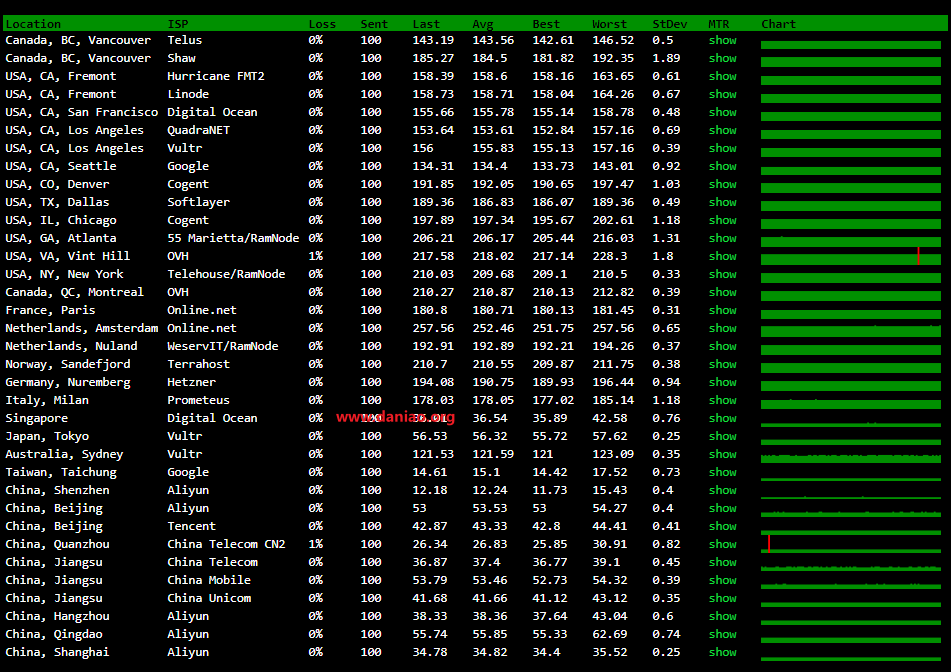Show MTR for Denver Cogent
Viewport: 951px width, 672px height.
(x=722, y=184)
